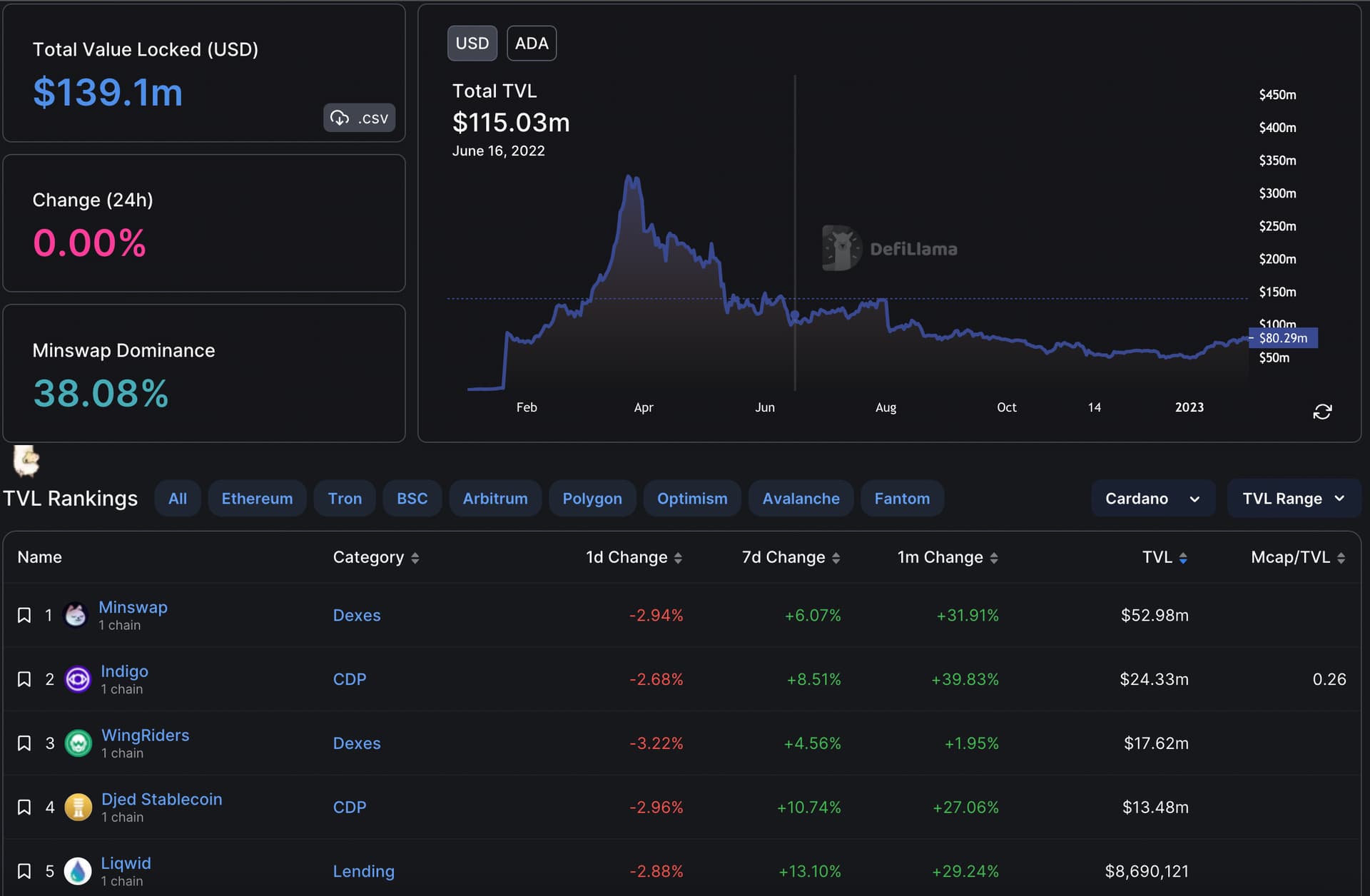Open the Dexes category link for WingRiders
The width and height of the screenshot is (1370, 896).
(356, 743)
